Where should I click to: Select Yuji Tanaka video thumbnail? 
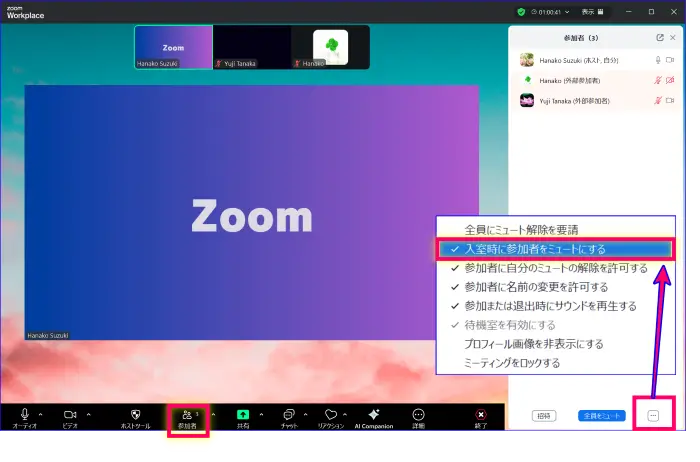(251, 47)
